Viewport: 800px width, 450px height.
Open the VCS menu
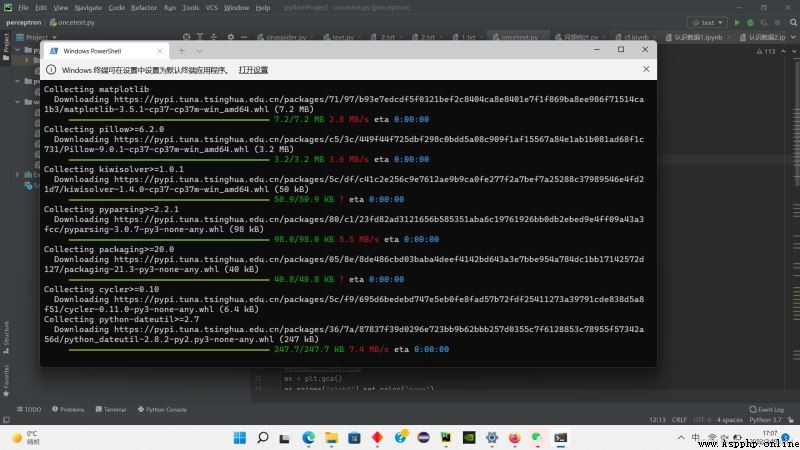click(211, 8)
